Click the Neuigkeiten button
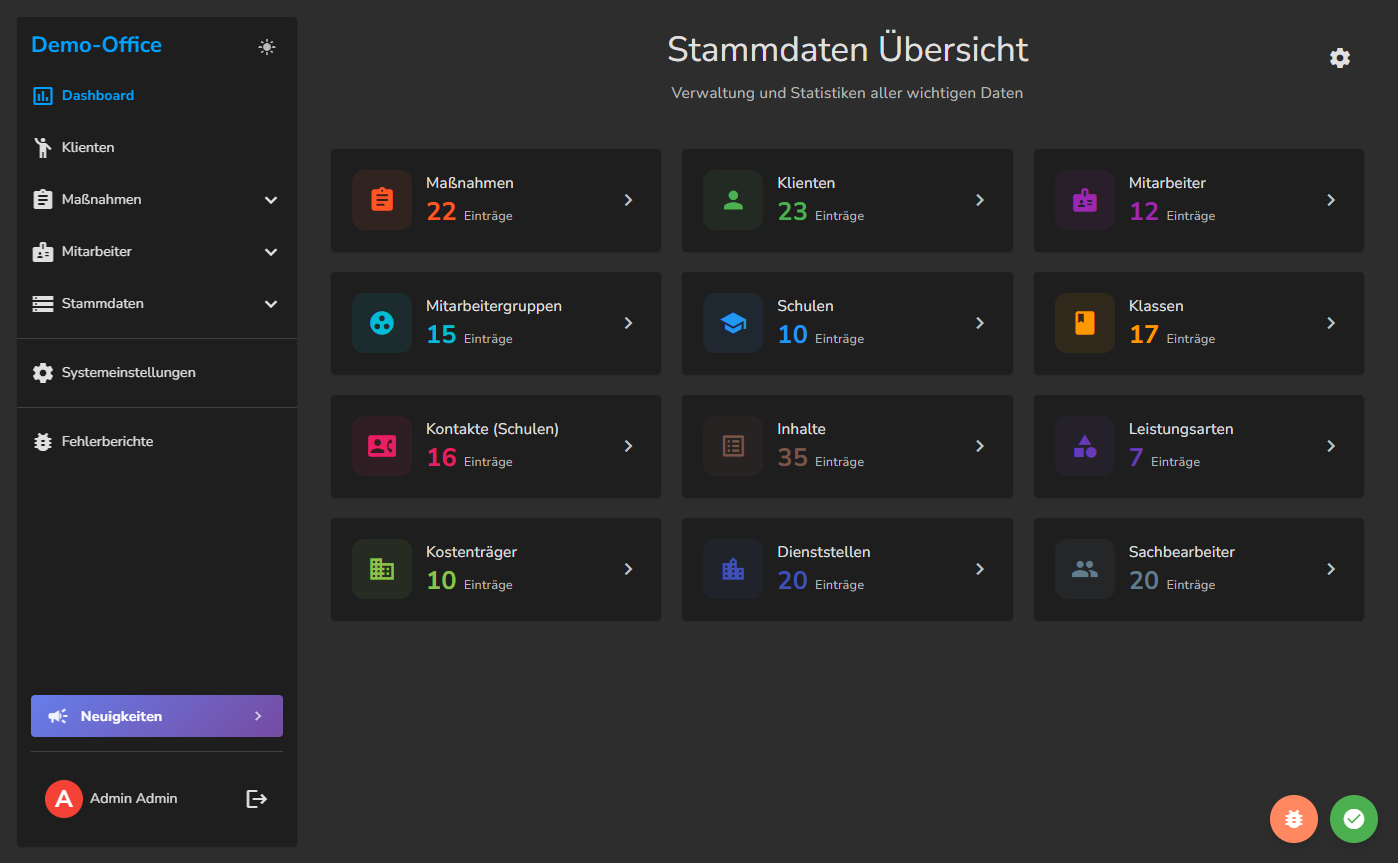This screenshot has width=1398, height=863. pyautogui.click(x=157, y=716)
